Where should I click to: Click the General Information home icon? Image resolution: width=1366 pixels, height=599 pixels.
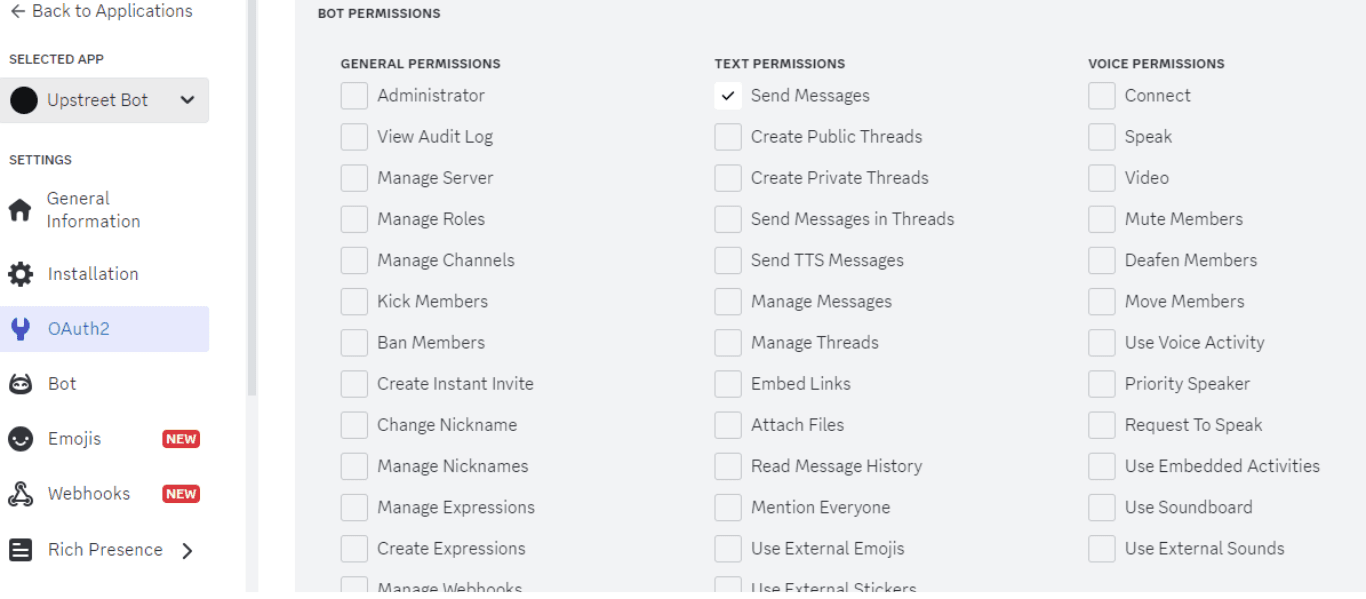click(x=20, y=210)
